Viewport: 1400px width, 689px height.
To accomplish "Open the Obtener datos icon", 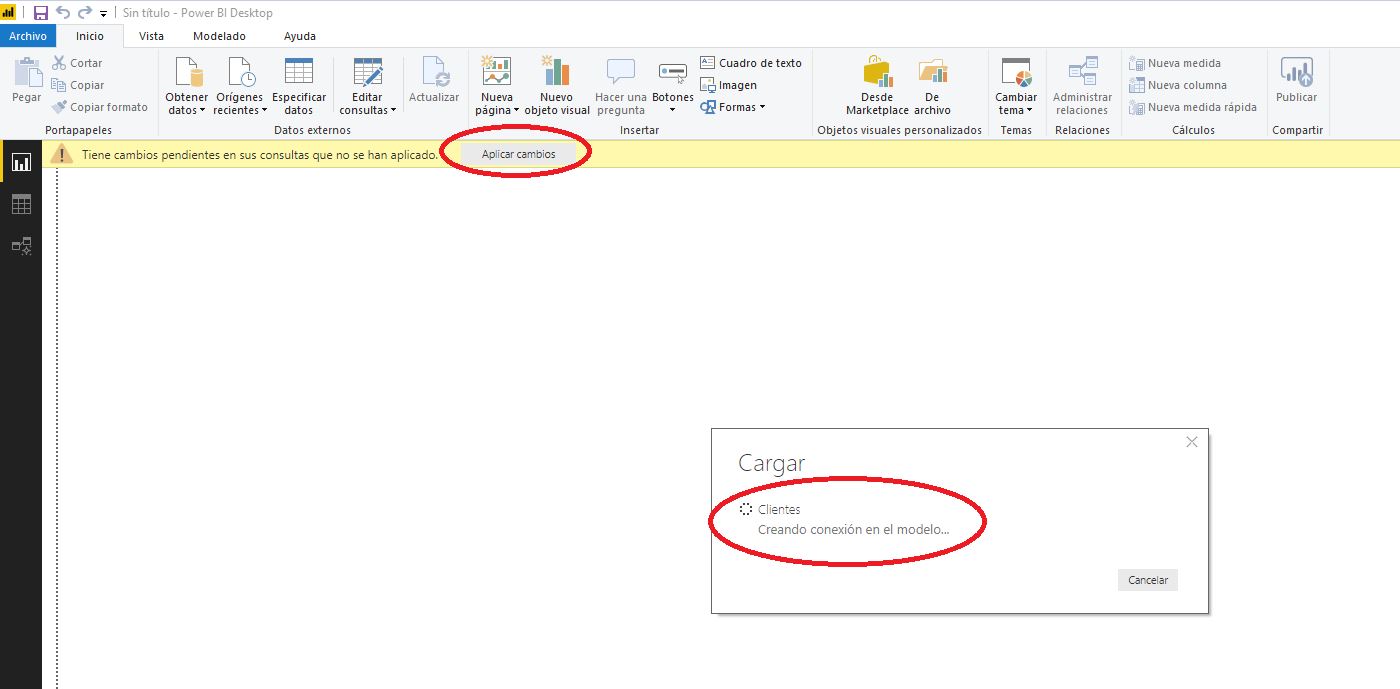I will pyautogui.click(x=187, y=73).
